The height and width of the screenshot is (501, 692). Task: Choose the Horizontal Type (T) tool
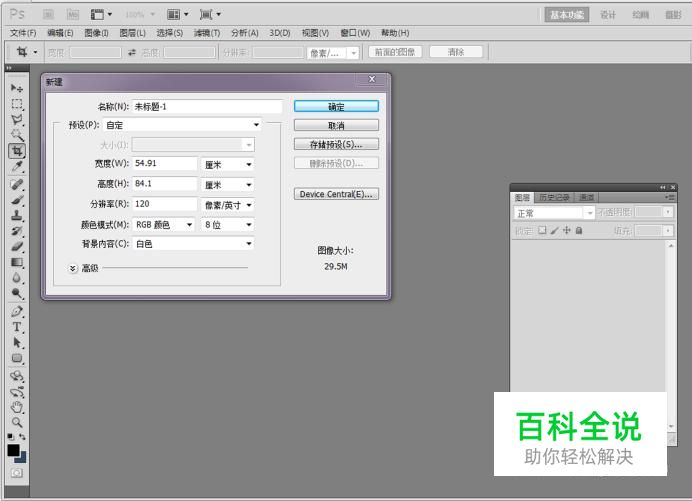[17, 327]
